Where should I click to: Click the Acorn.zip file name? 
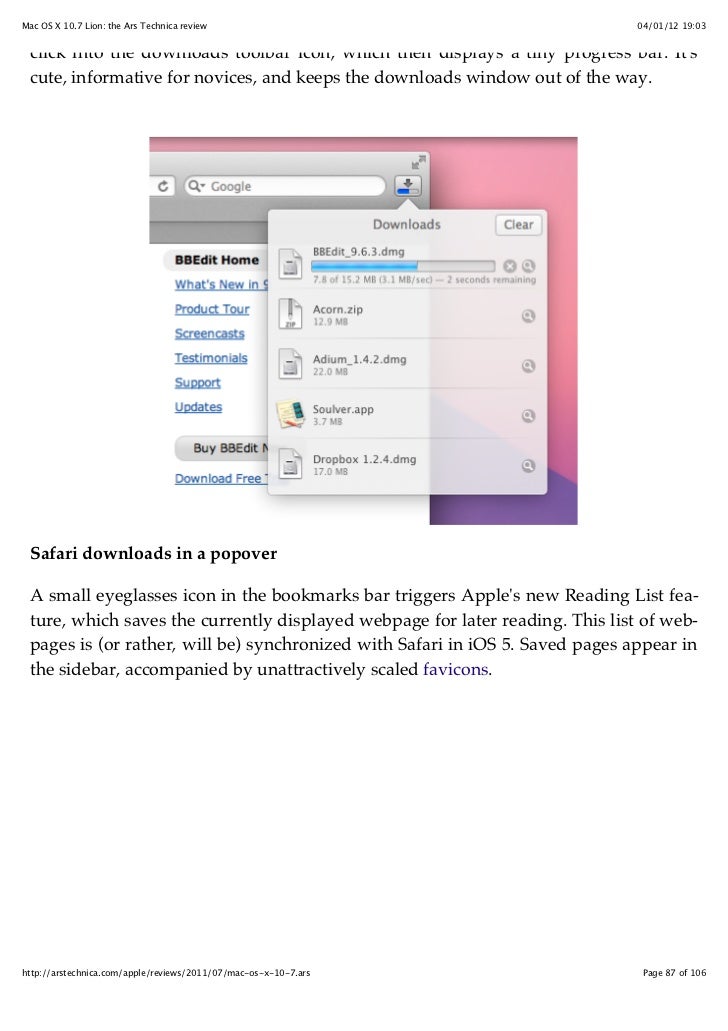(x=337, y=309)
